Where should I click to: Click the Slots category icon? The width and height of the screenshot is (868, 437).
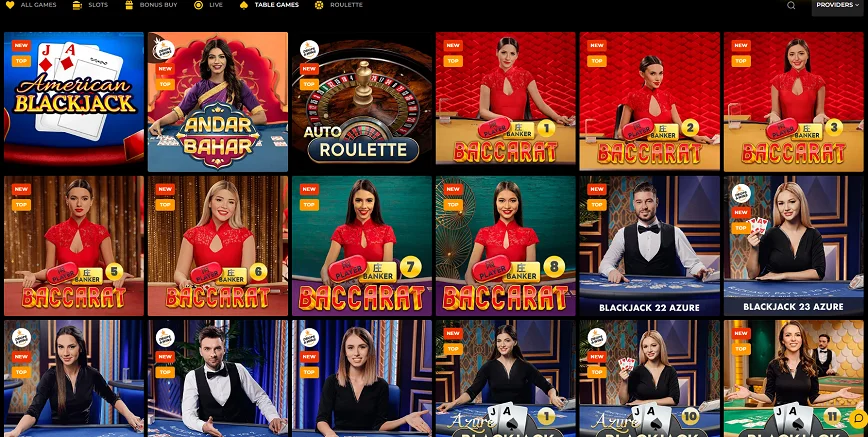pos(77,5)
